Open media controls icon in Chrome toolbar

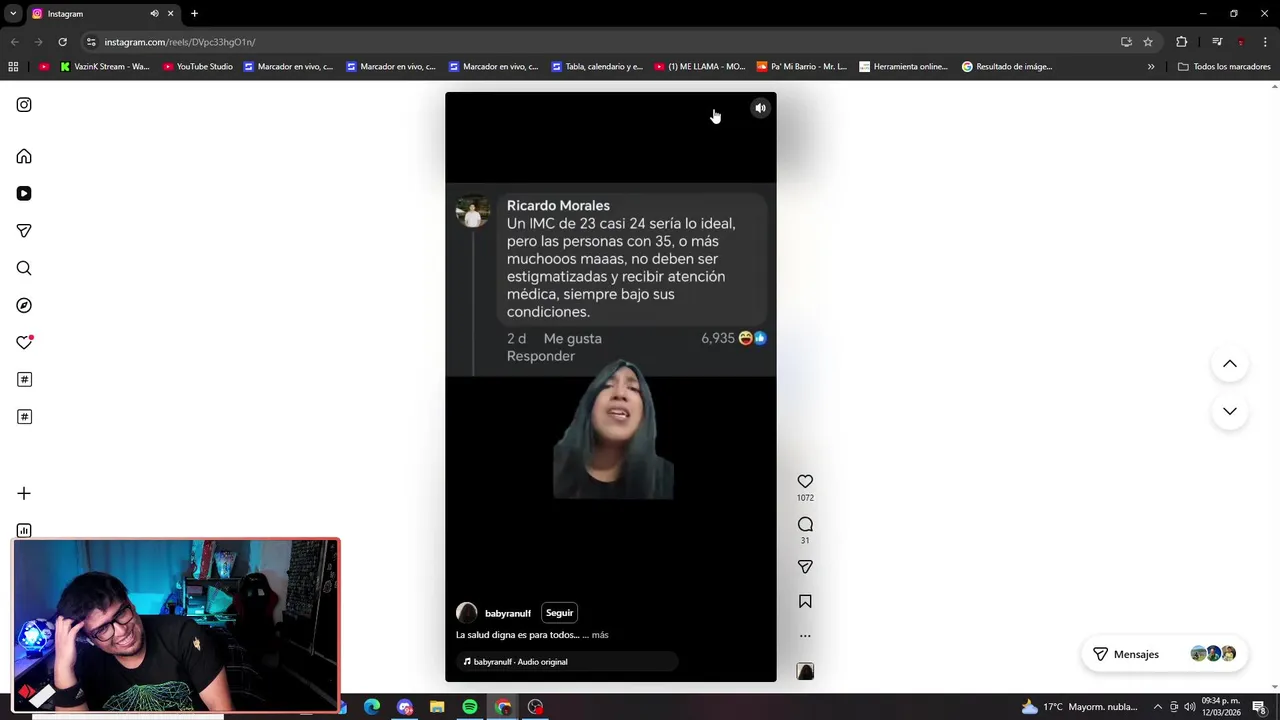[x=1217, y=42]
